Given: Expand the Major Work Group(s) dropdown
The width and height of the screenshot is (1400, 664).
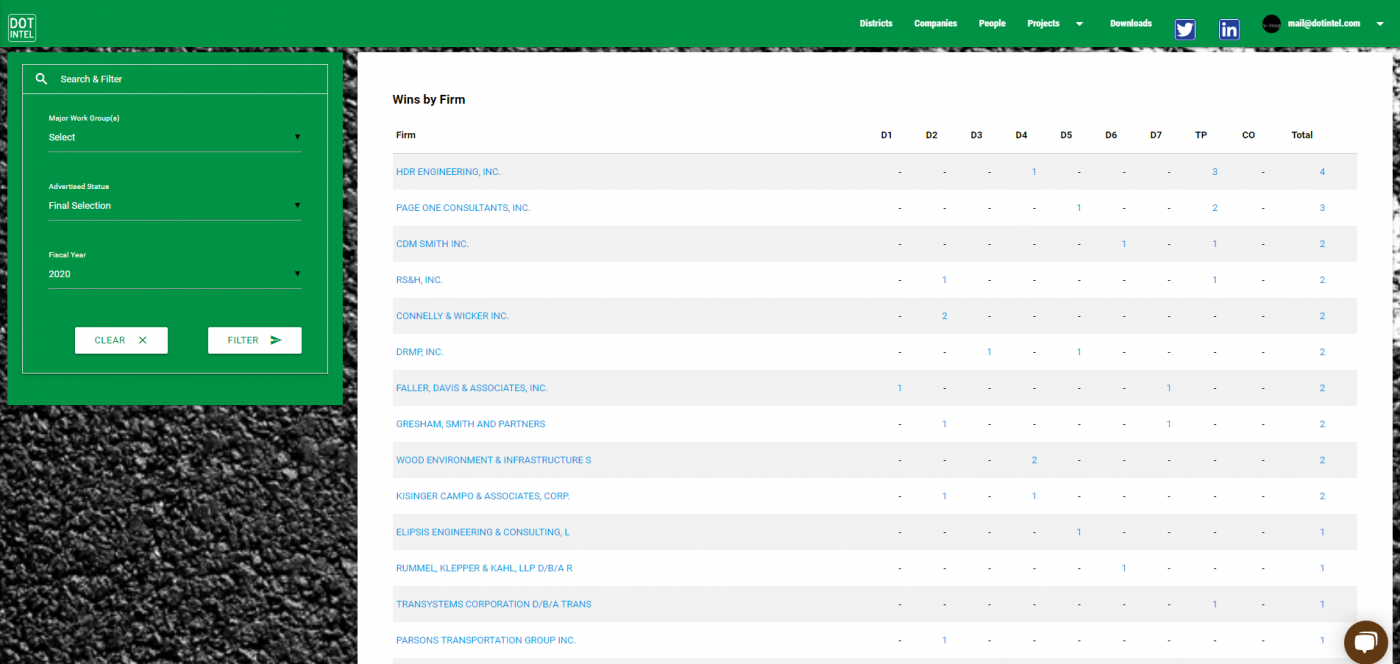Looking at the screenshot, I should [x=175, y=137].
